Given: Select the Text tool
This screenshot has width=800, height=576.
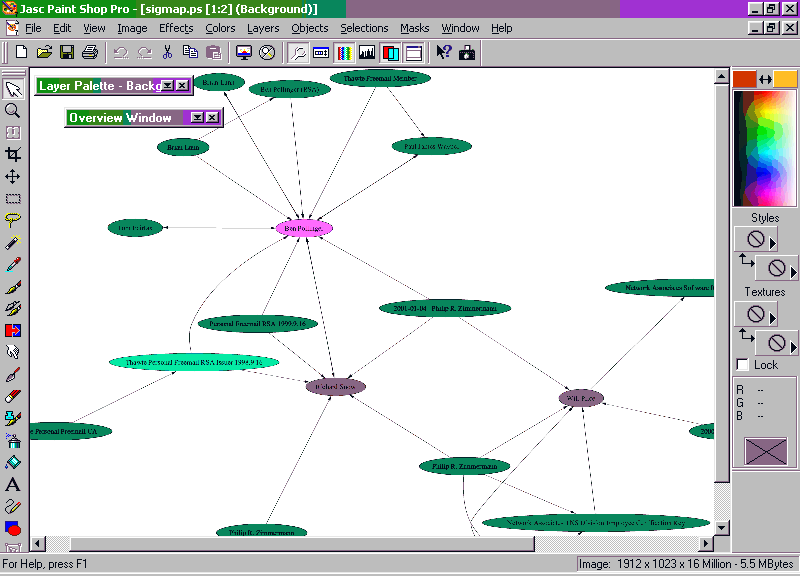Looking at the screenshot, I should [13, 484].
